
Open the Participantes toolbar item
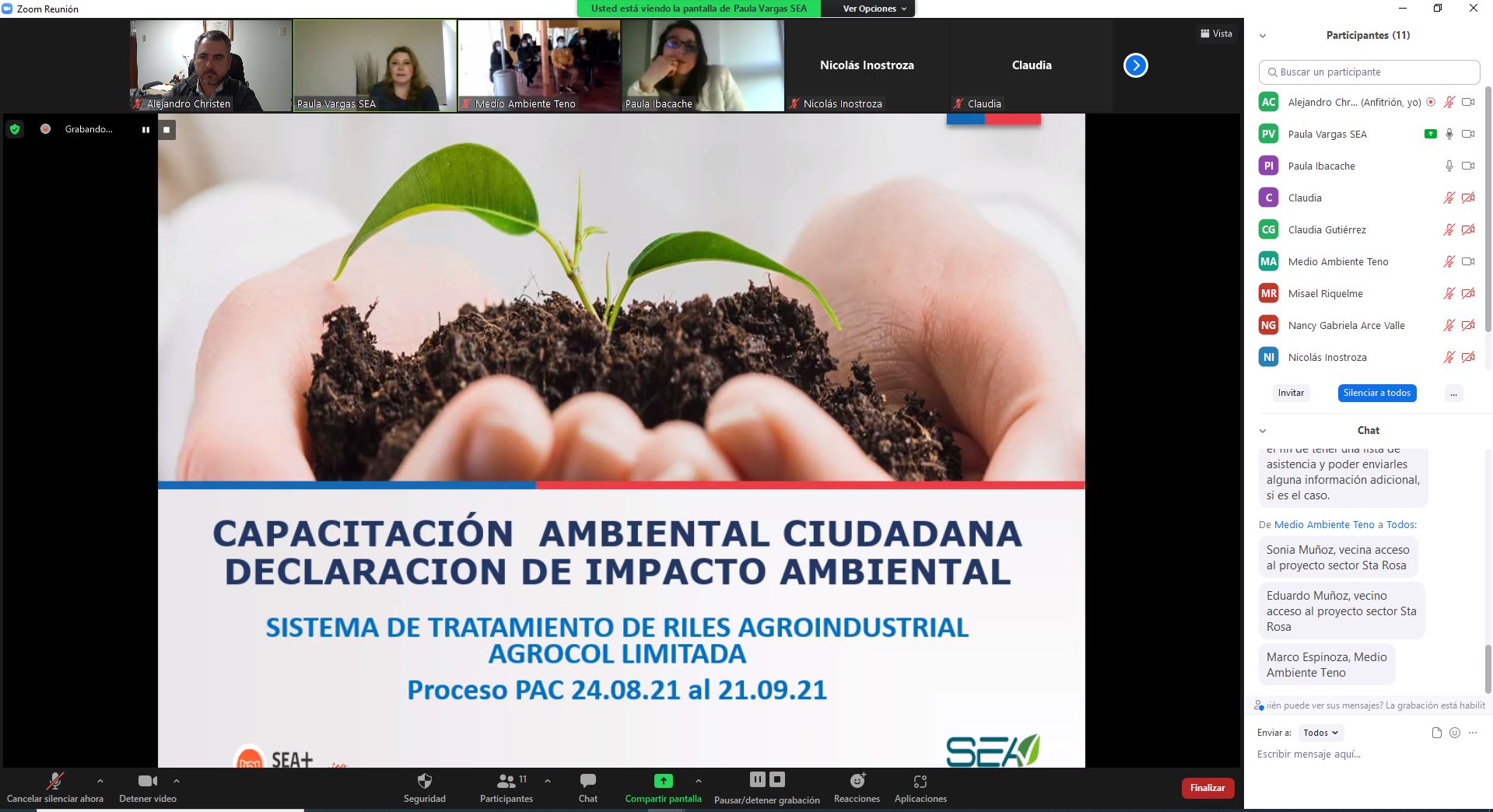(506, 781)
